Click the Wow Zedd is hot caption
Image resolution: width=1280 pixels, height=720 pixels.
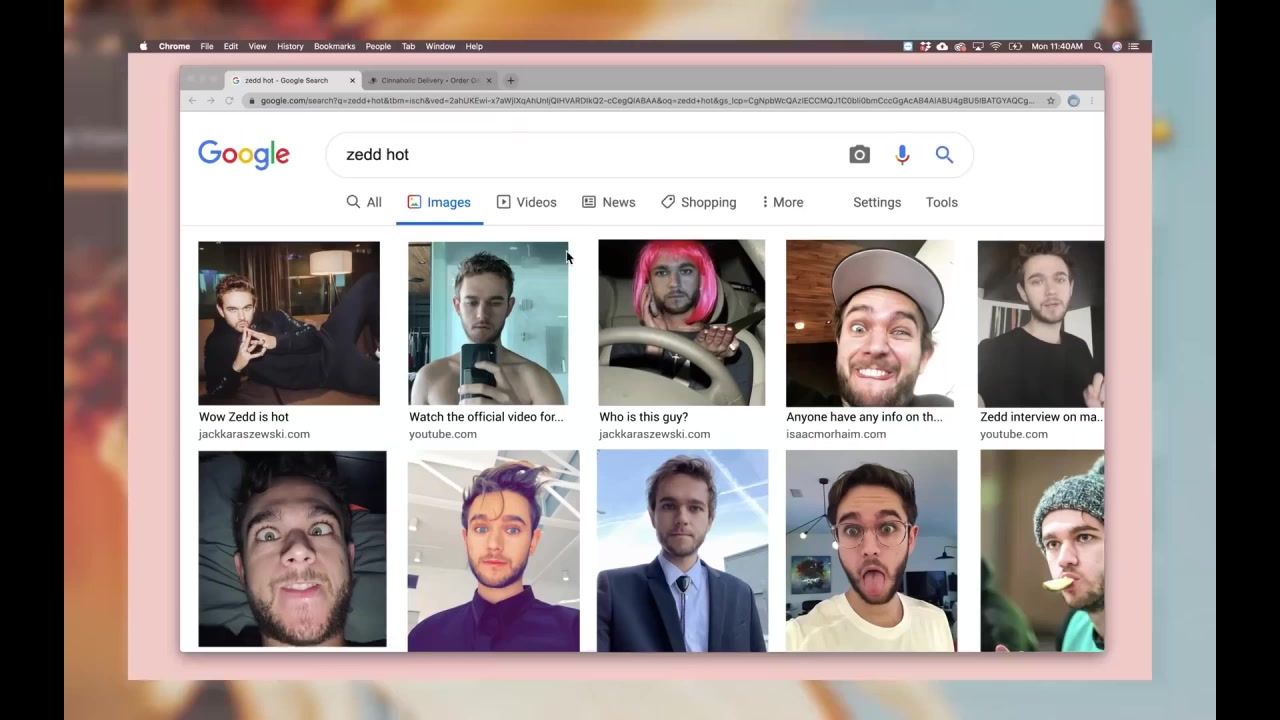coord(244,417)
